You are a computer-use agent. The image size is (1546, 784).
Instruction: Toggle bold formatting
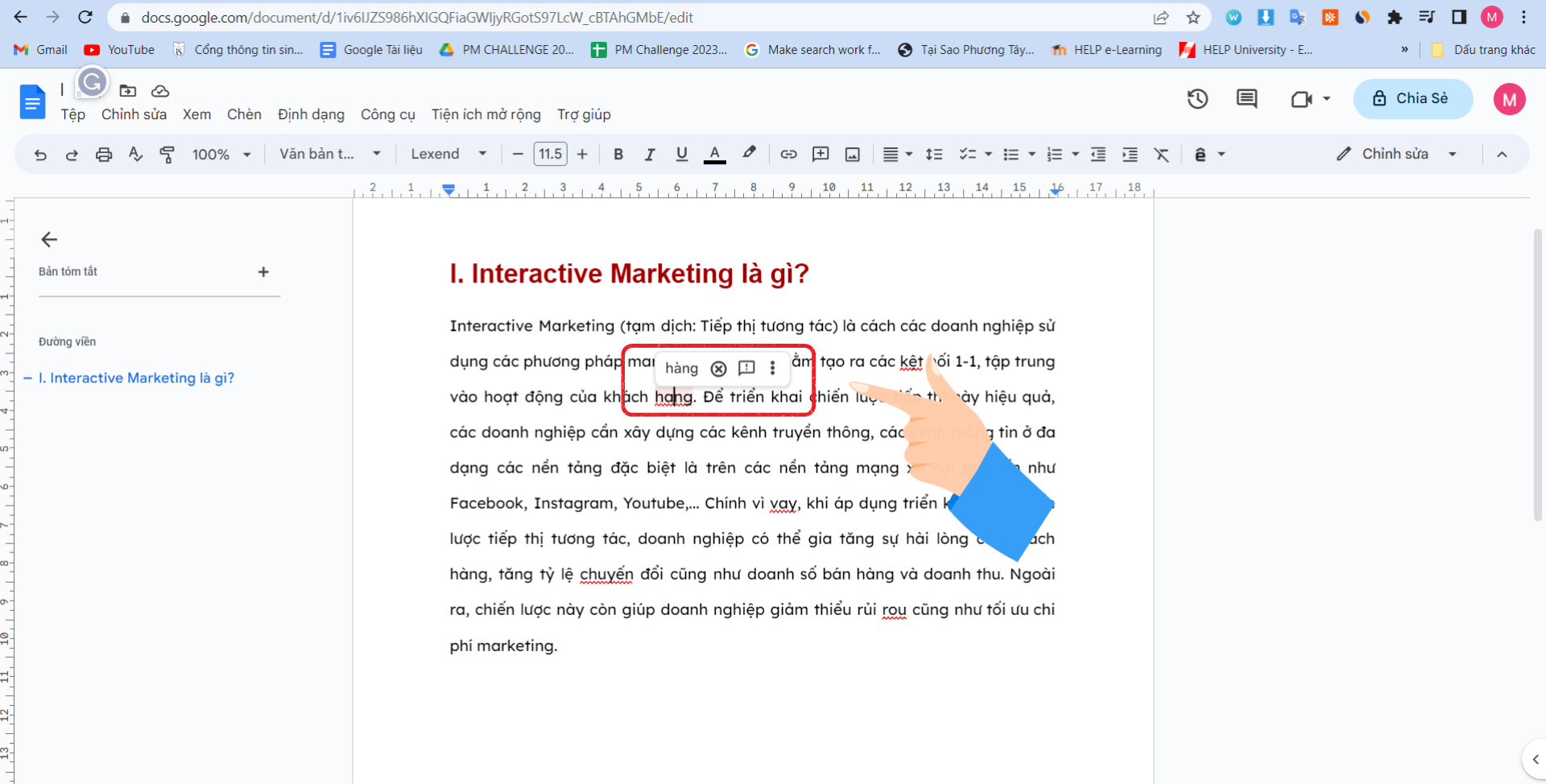(x=618, y=155)
